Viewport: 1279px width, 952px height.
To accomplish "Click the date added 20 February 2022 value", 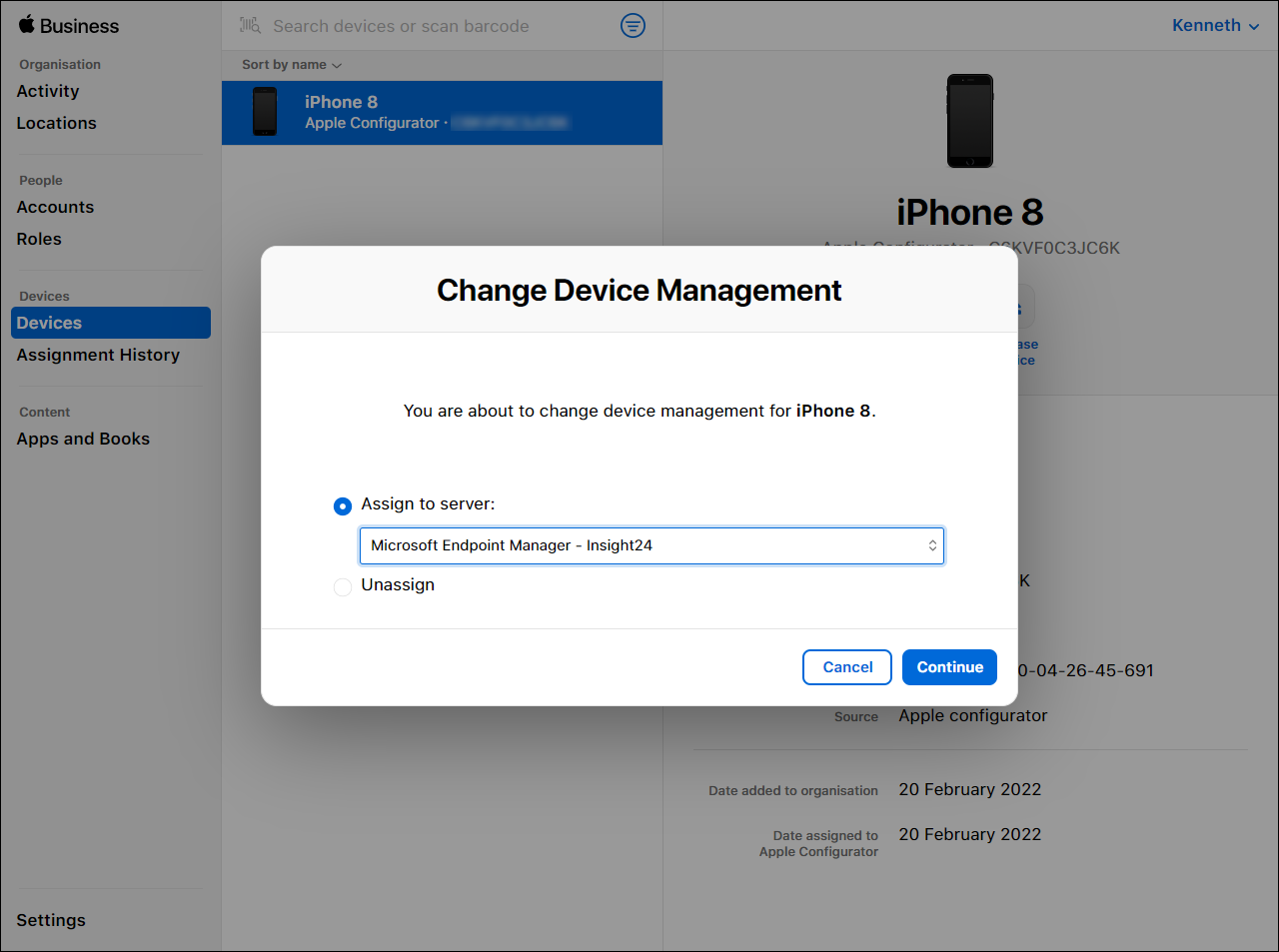I will pyautogui.click(x=970, y=789).
